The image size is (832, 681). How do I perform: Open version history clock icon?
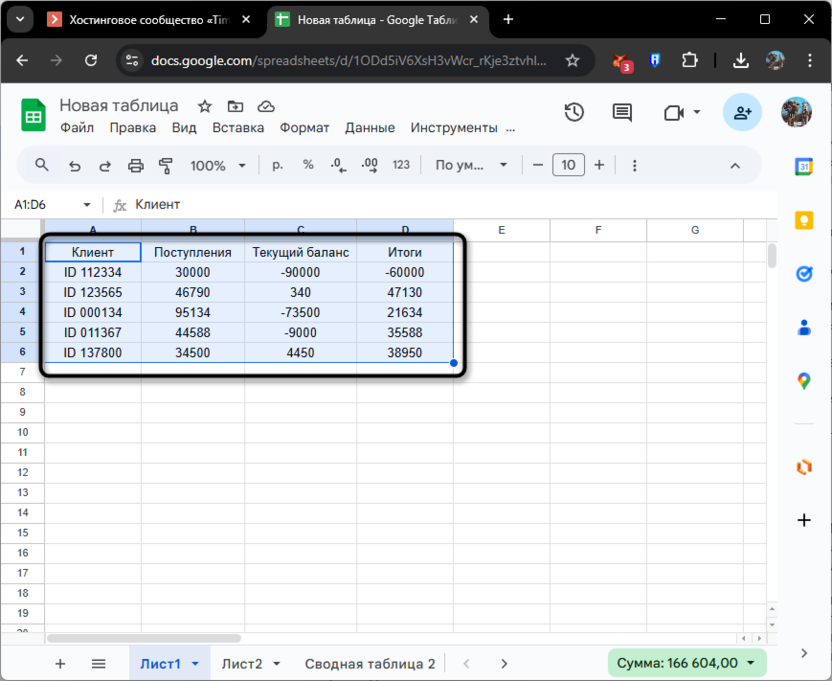tap(574, 113)
